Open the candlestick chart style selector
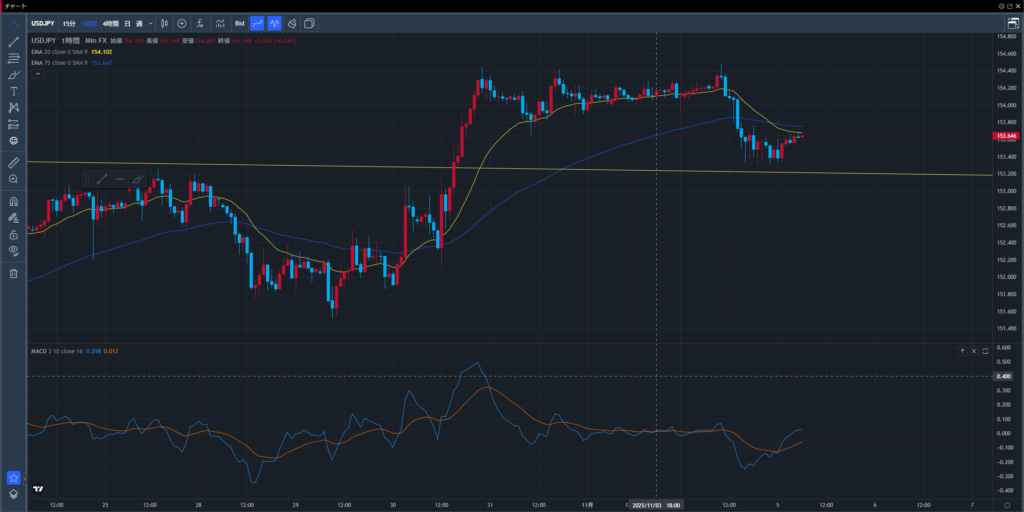 (x=165, y=23)
